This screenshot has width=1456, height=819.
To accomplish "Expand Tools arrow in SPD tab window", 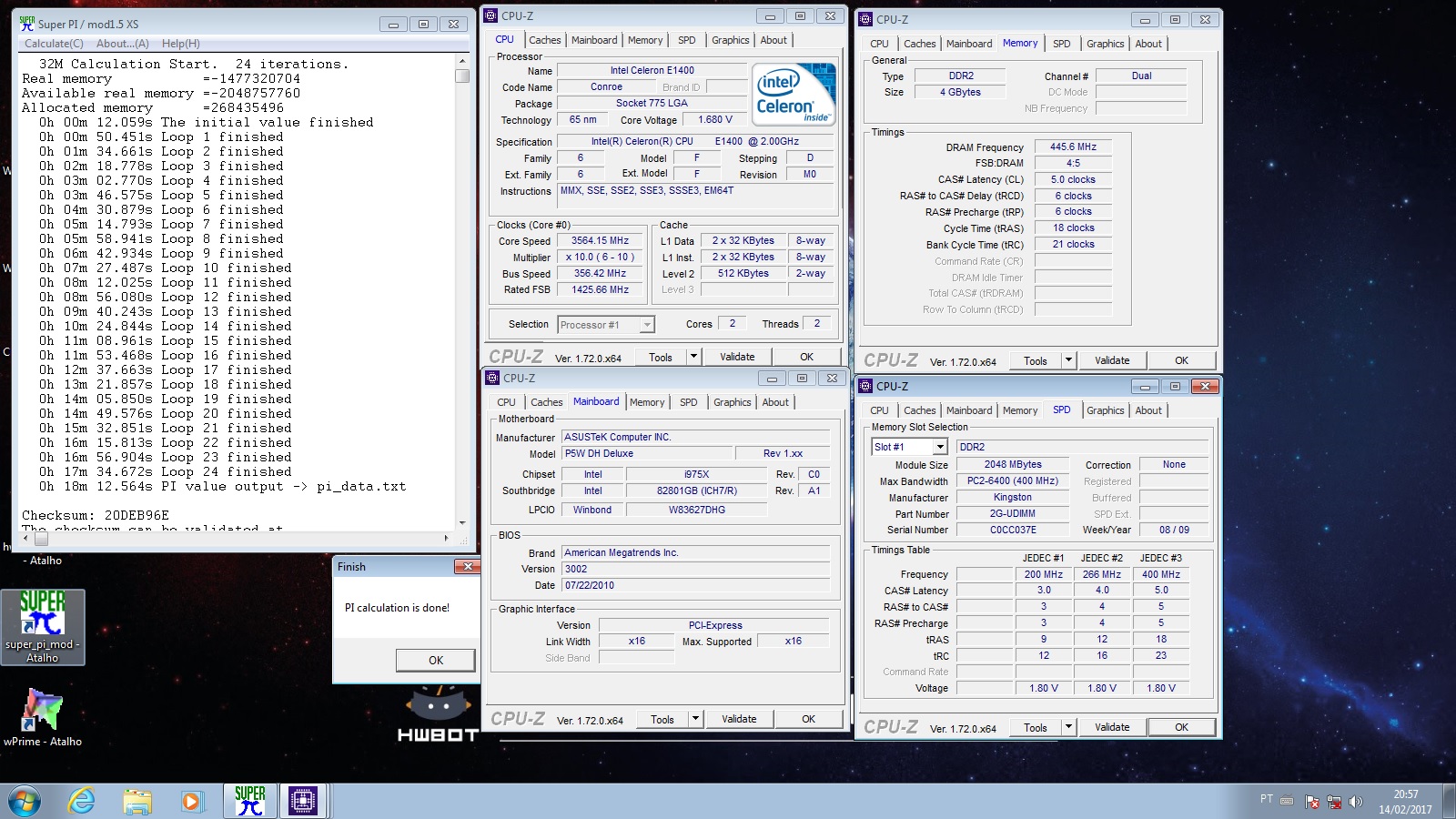I will click(1068, 727).
